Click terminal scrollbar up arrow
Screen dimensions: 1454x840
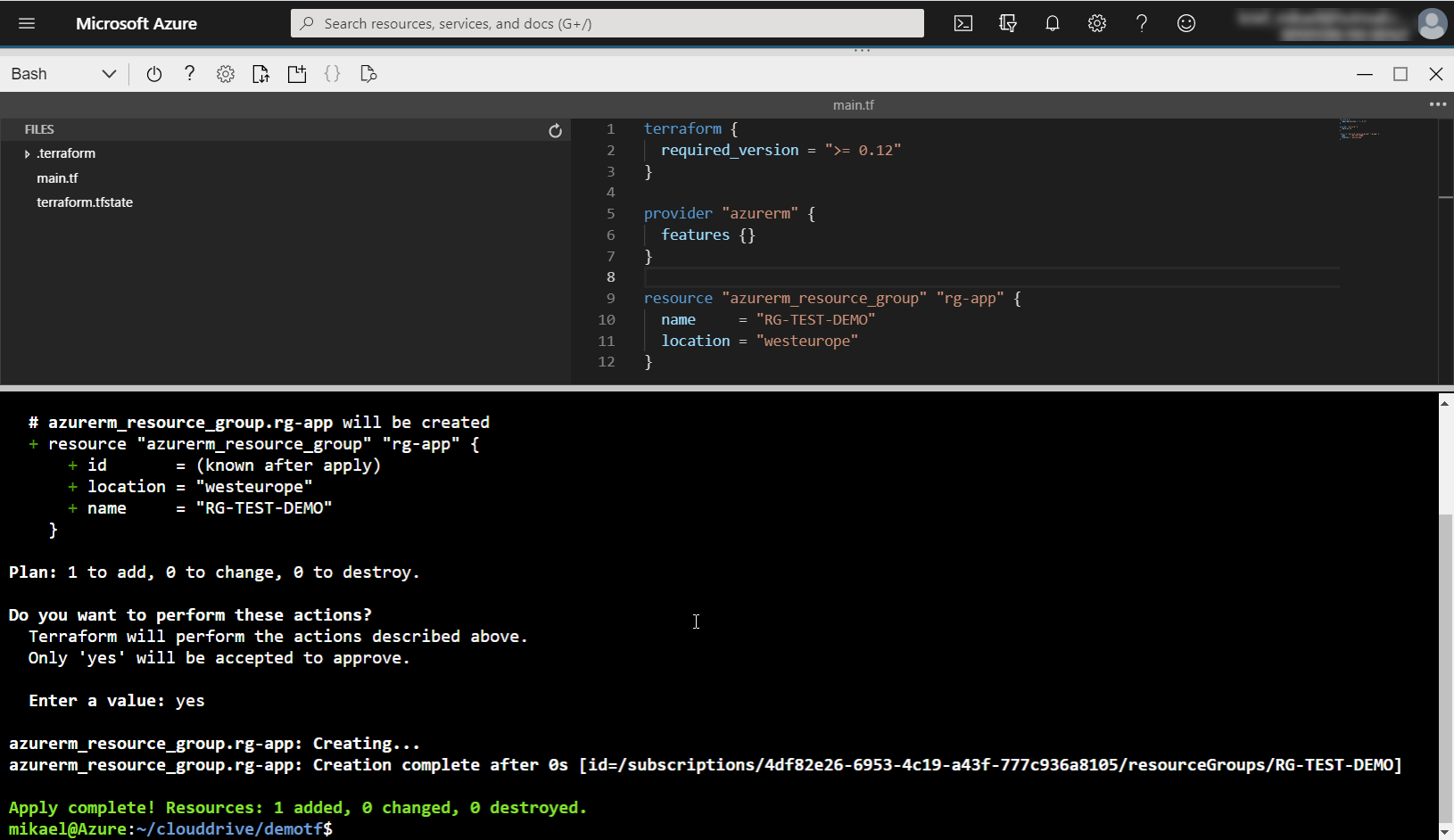pyautogui.click(x=1445, y=403)
